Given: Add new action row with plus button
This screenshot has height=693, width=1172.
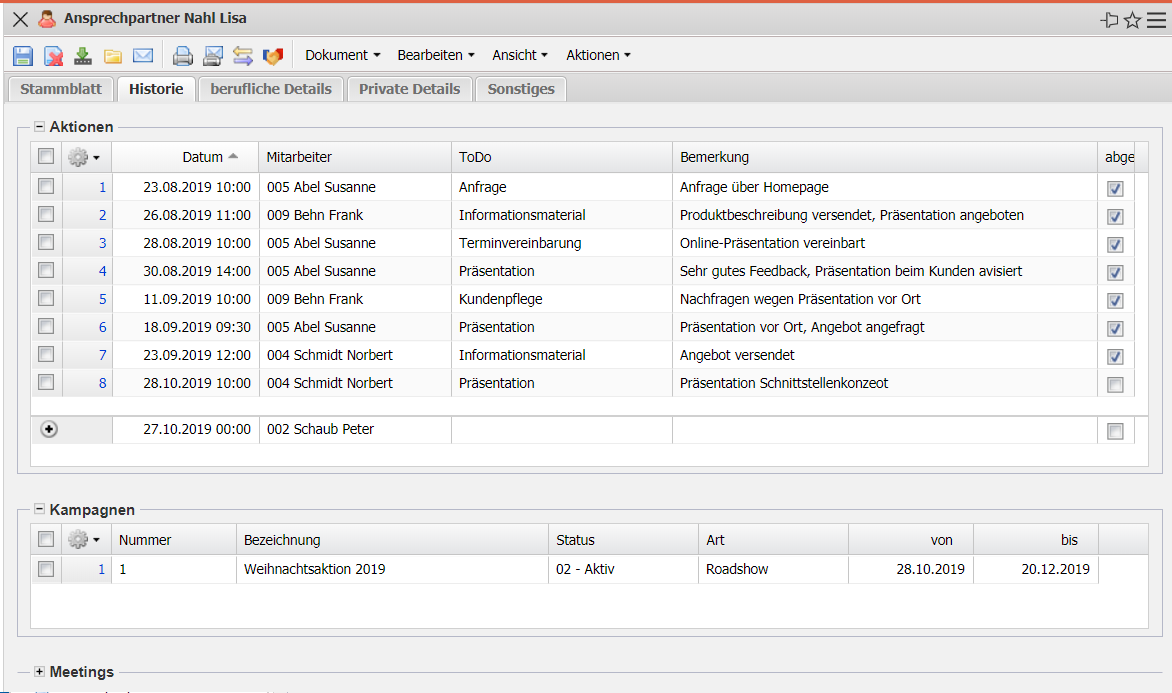Looking at the screenshot, I should pos(49,429).
